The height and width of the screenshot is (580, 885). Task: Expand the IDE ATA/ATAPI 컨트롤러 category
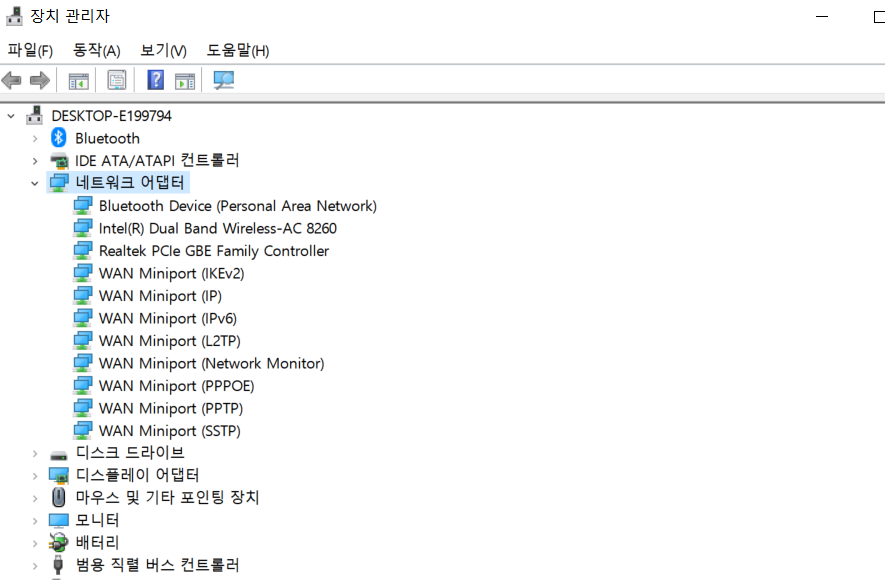[35, 161]
